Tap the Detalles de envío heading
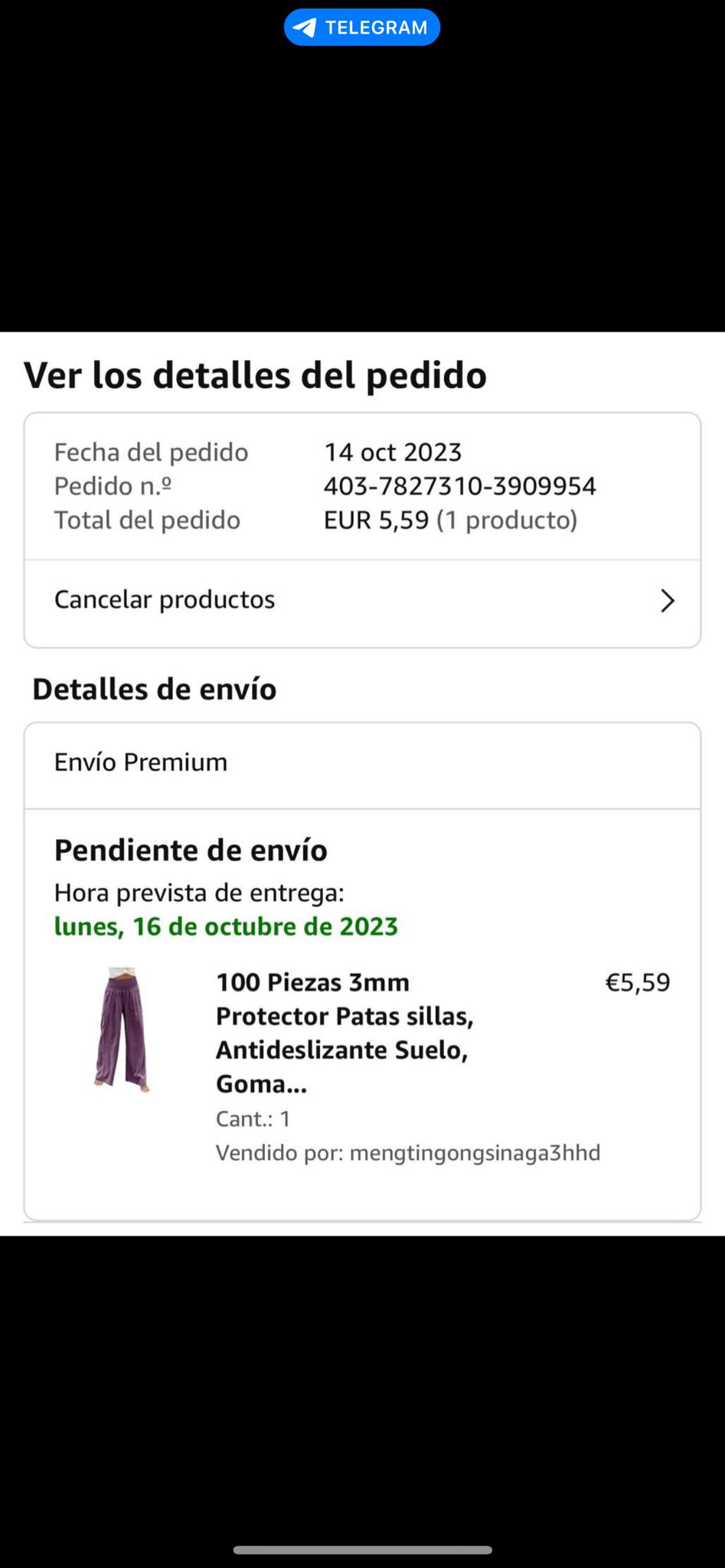This screenshot has height=1568, width=725. [154, 689]
